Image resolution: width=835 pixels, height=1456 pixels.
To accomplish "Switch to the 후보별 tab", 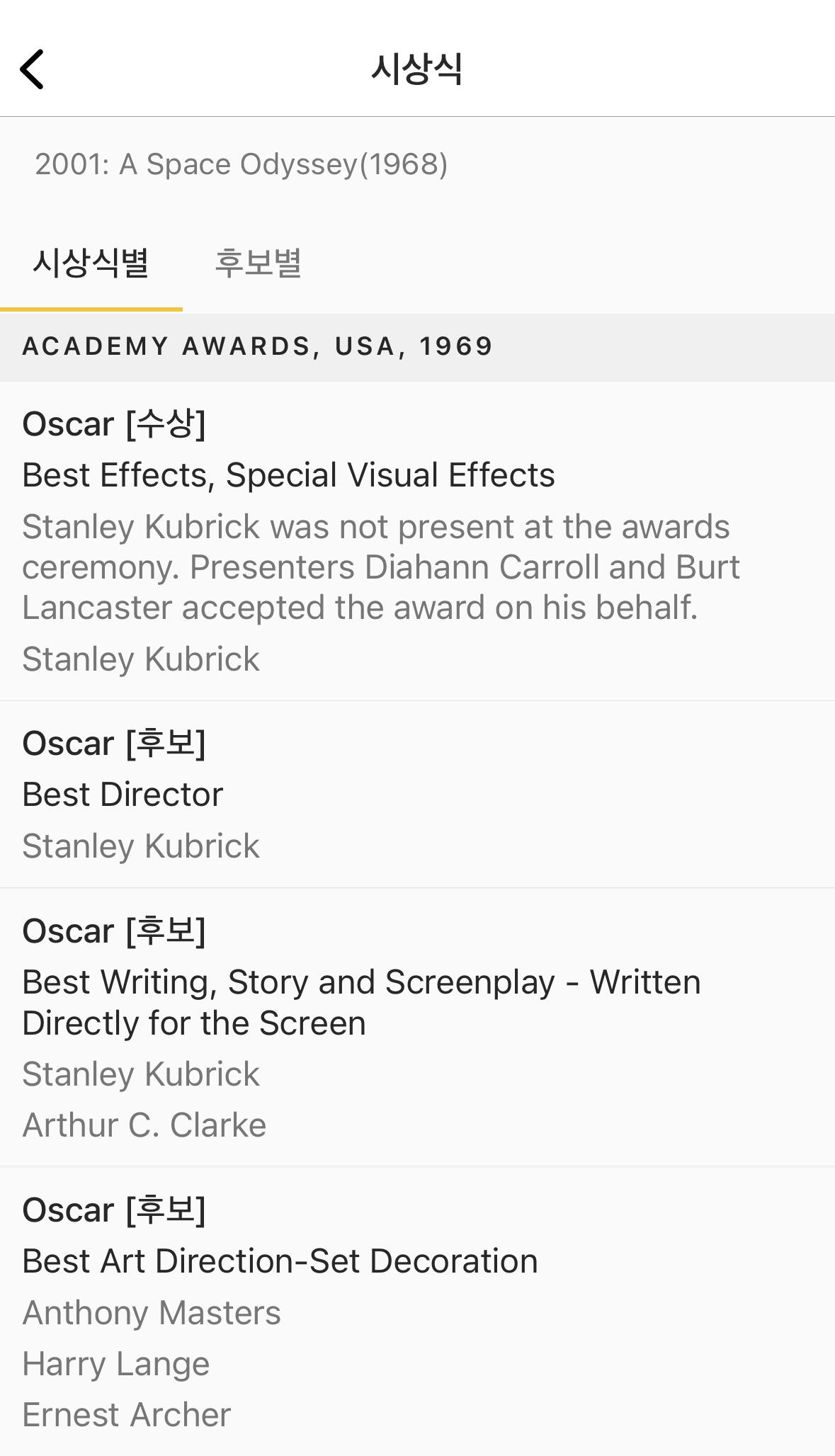I will click(x=259, y=263).
